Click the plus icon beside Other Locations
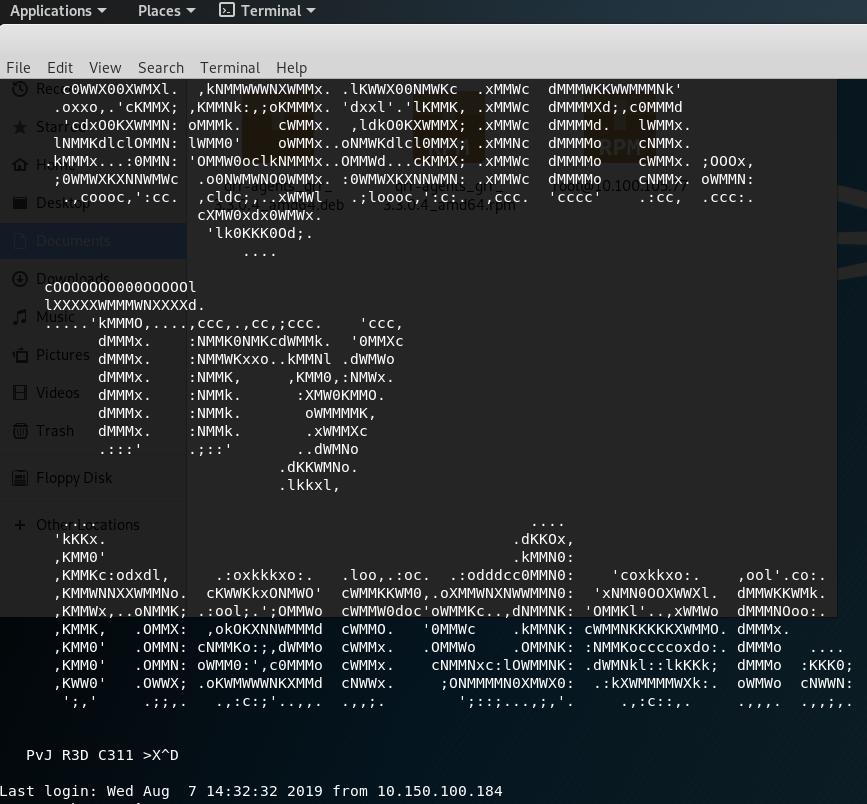 coord(20,525)
